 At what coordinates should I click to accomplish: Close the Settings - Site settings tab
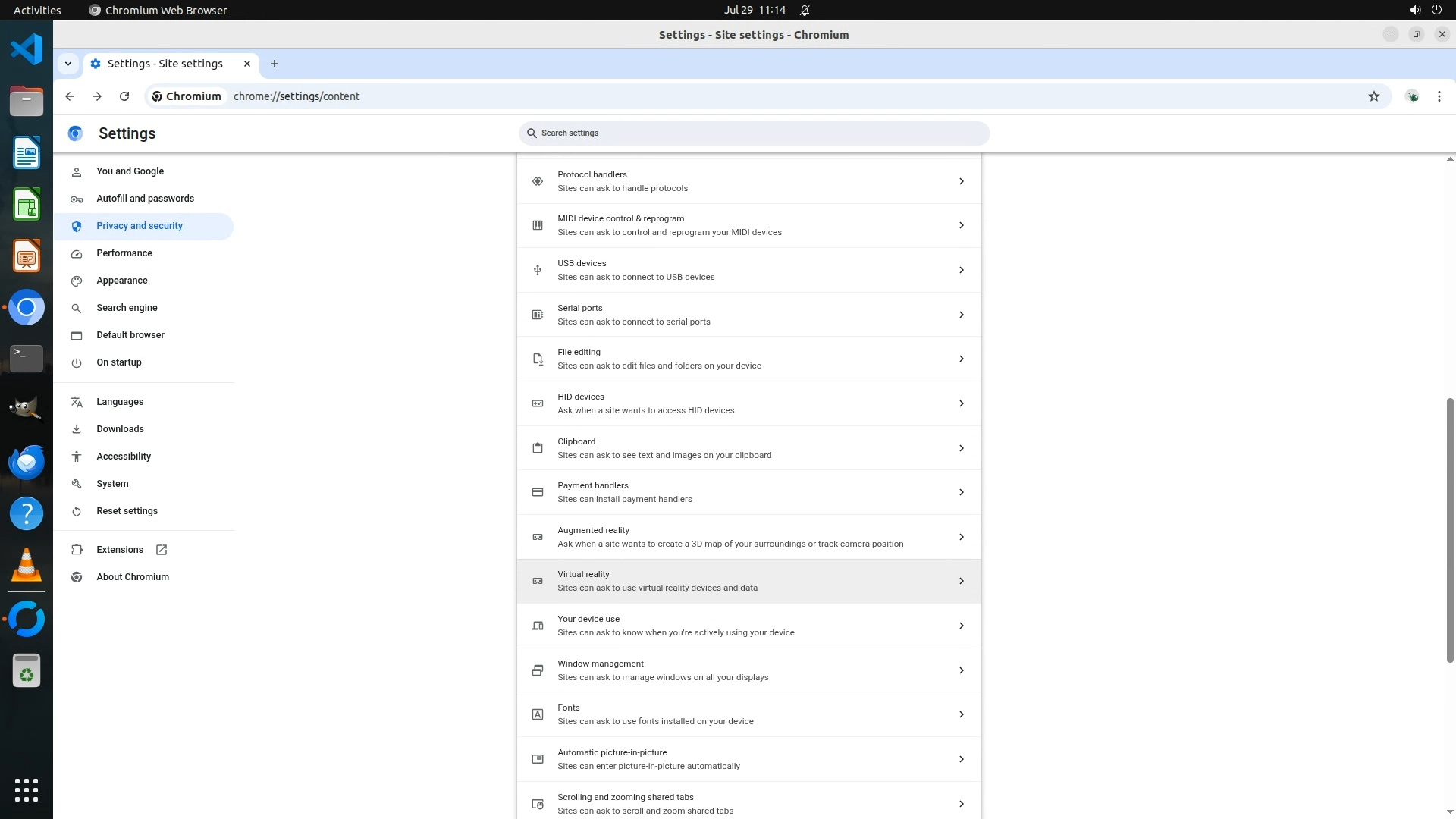[x=246, y=64]
